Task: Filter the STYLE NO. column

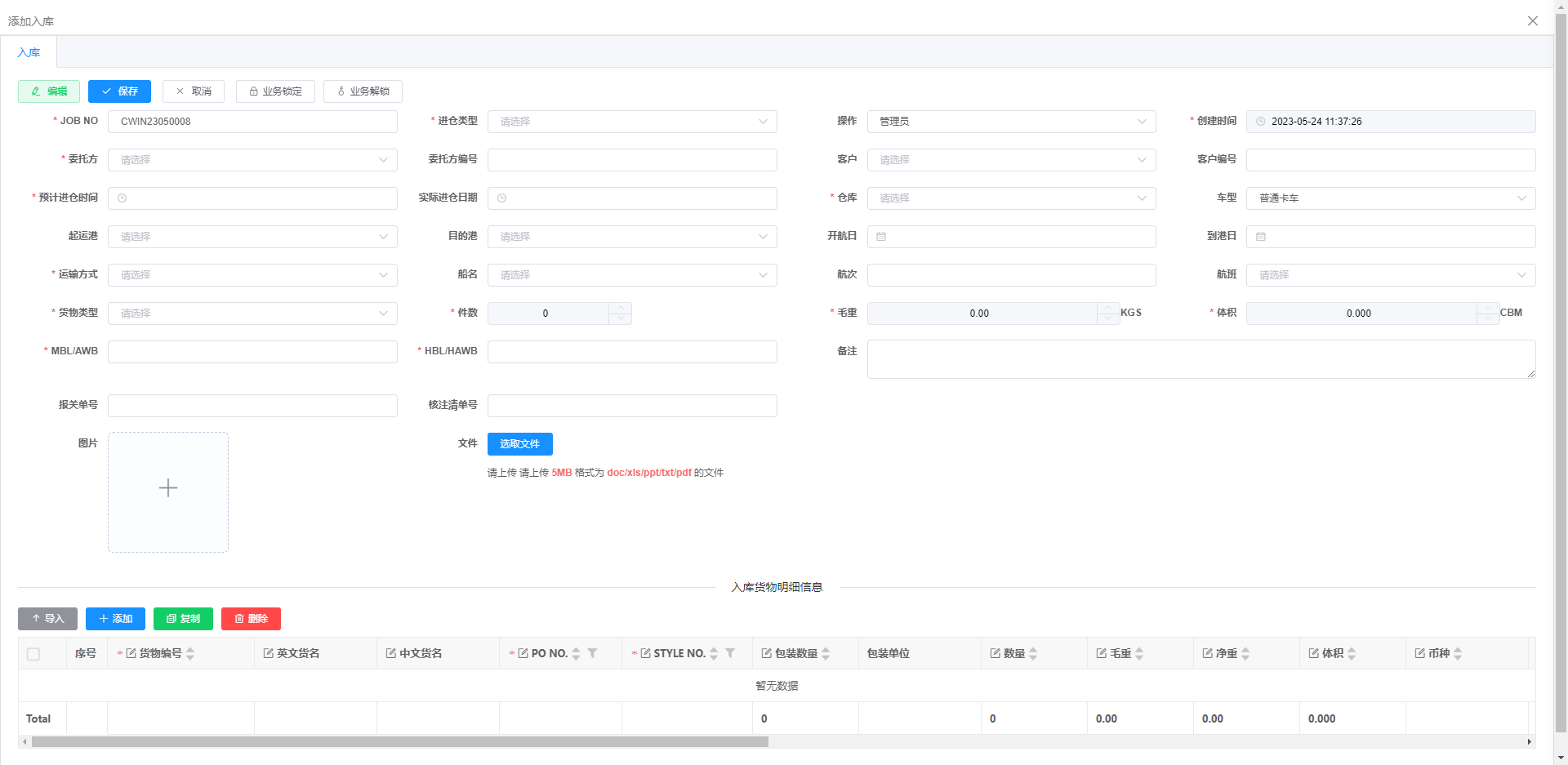Action: click(x=730, y=653)
